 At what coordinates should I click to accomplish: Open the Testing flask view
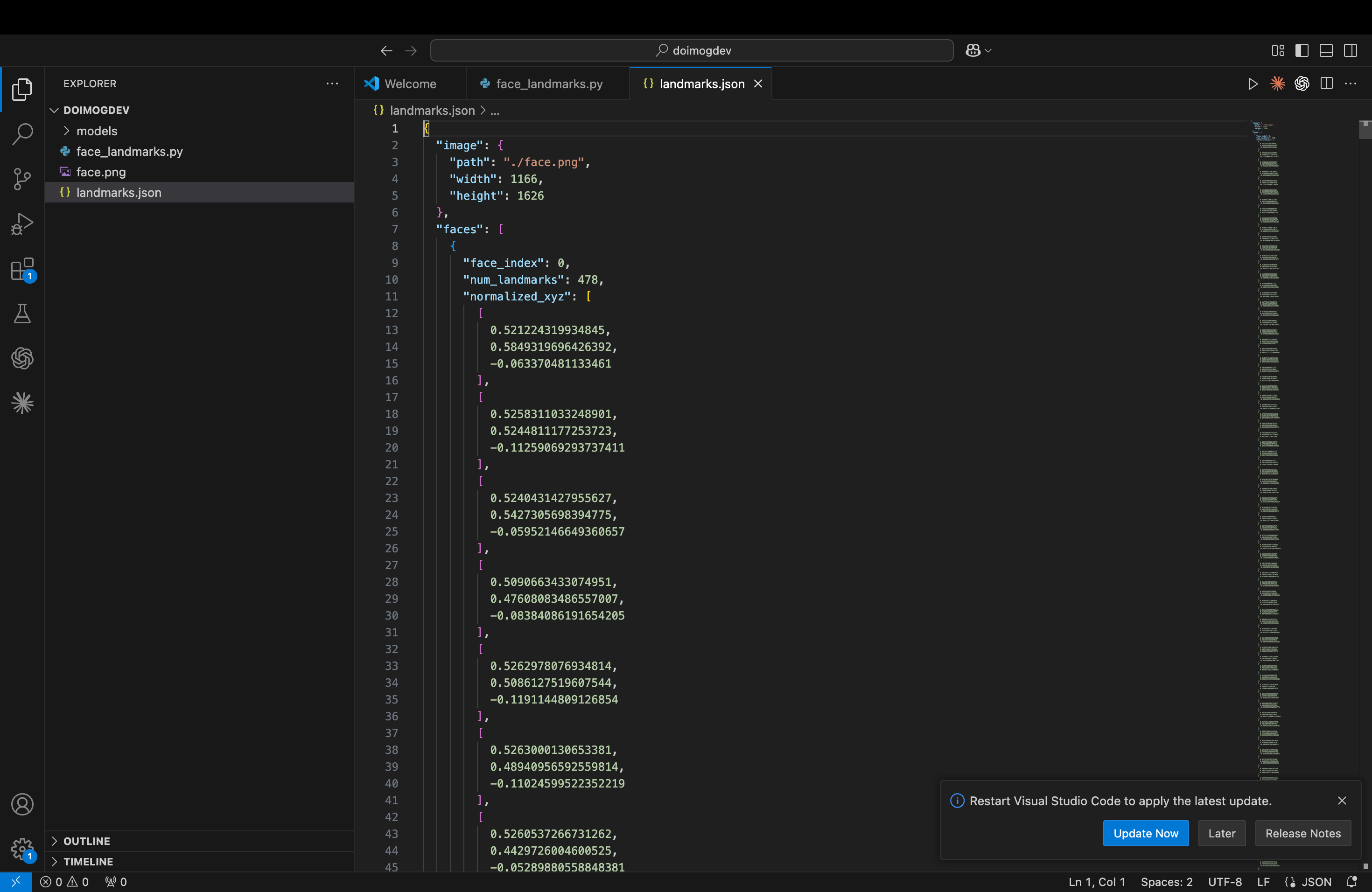22,314
